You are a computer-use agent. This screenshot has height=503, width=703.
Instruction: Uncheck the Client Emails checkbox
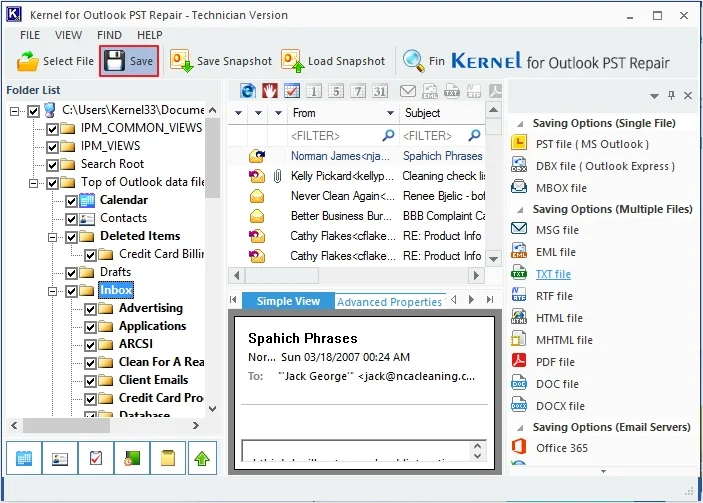90,381
